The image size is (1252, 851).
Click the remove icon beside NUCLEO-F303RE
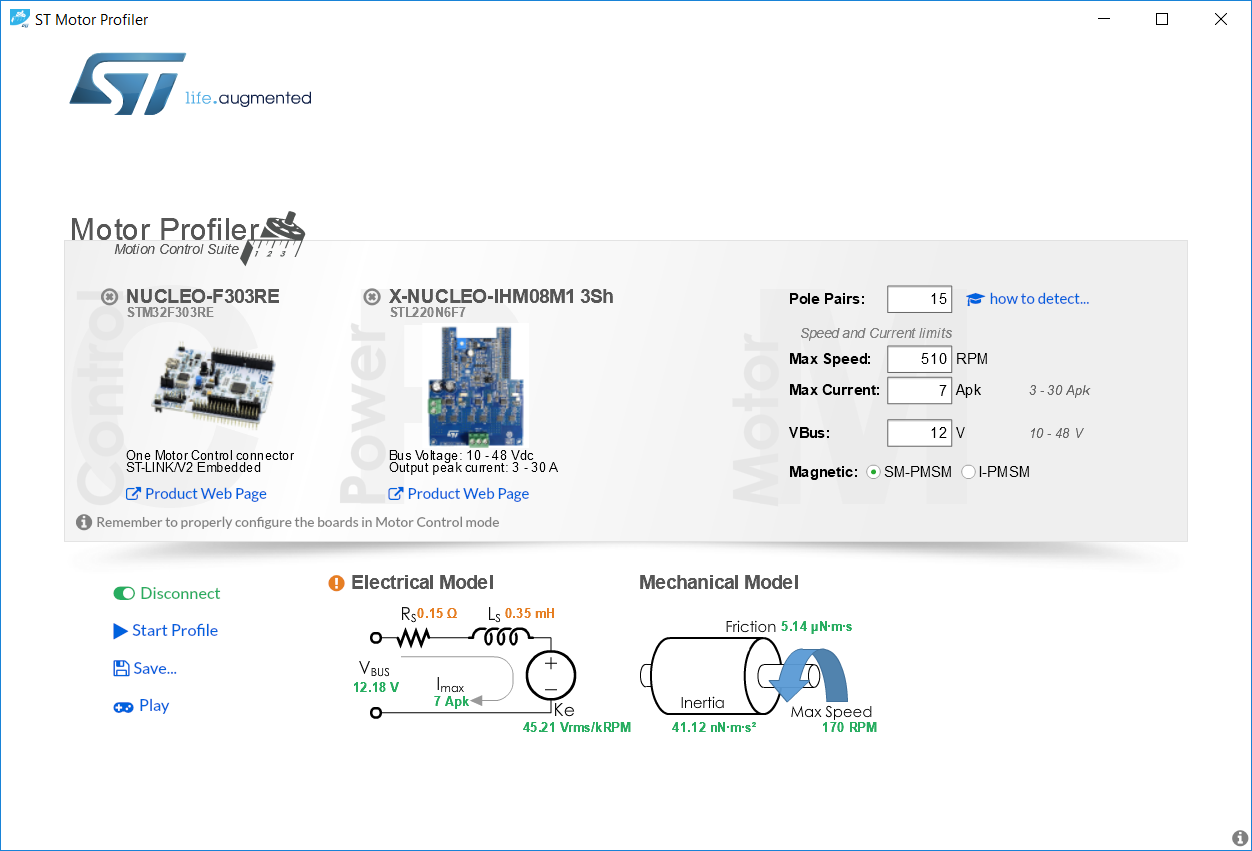click(110, 296)
